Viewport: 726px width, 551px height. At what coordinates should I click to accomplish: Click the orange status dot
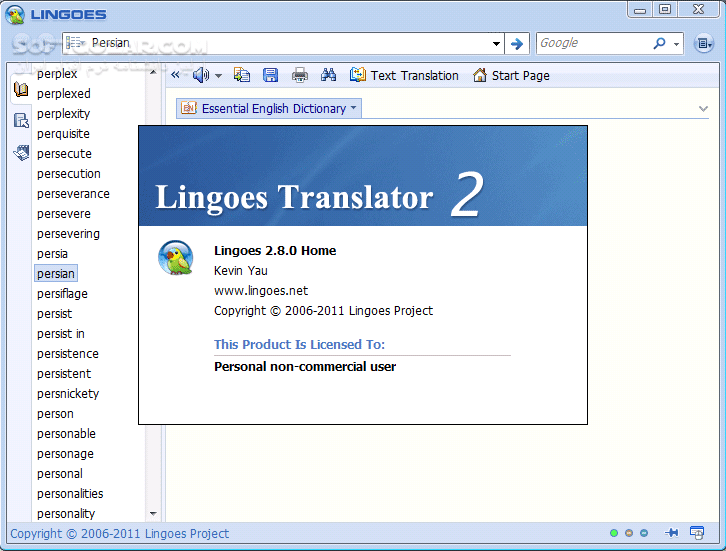click(x=629, y=533)
